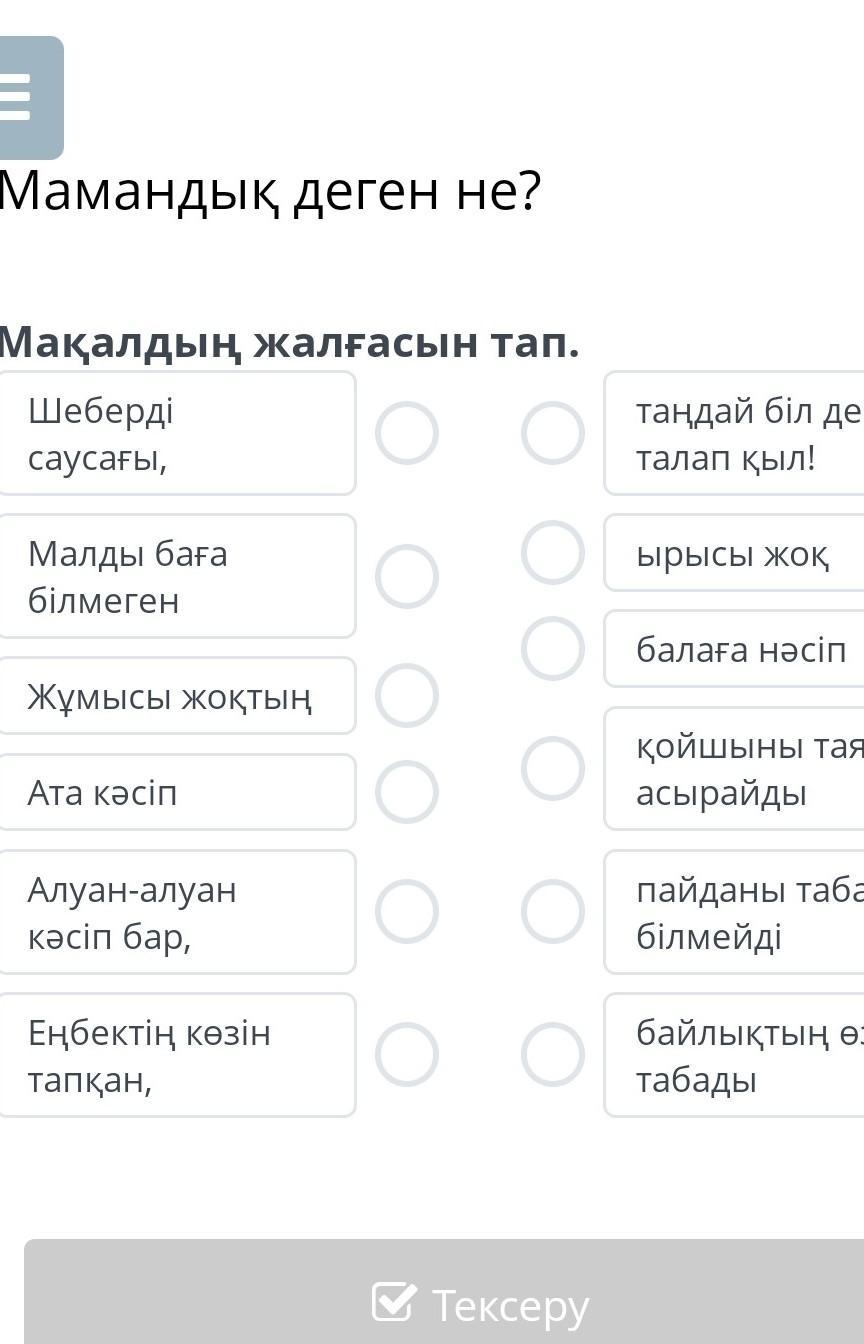Click the 'Шеберді саусағы' proverb card
Screen dimensions: 864x1344
pos(175,433)
